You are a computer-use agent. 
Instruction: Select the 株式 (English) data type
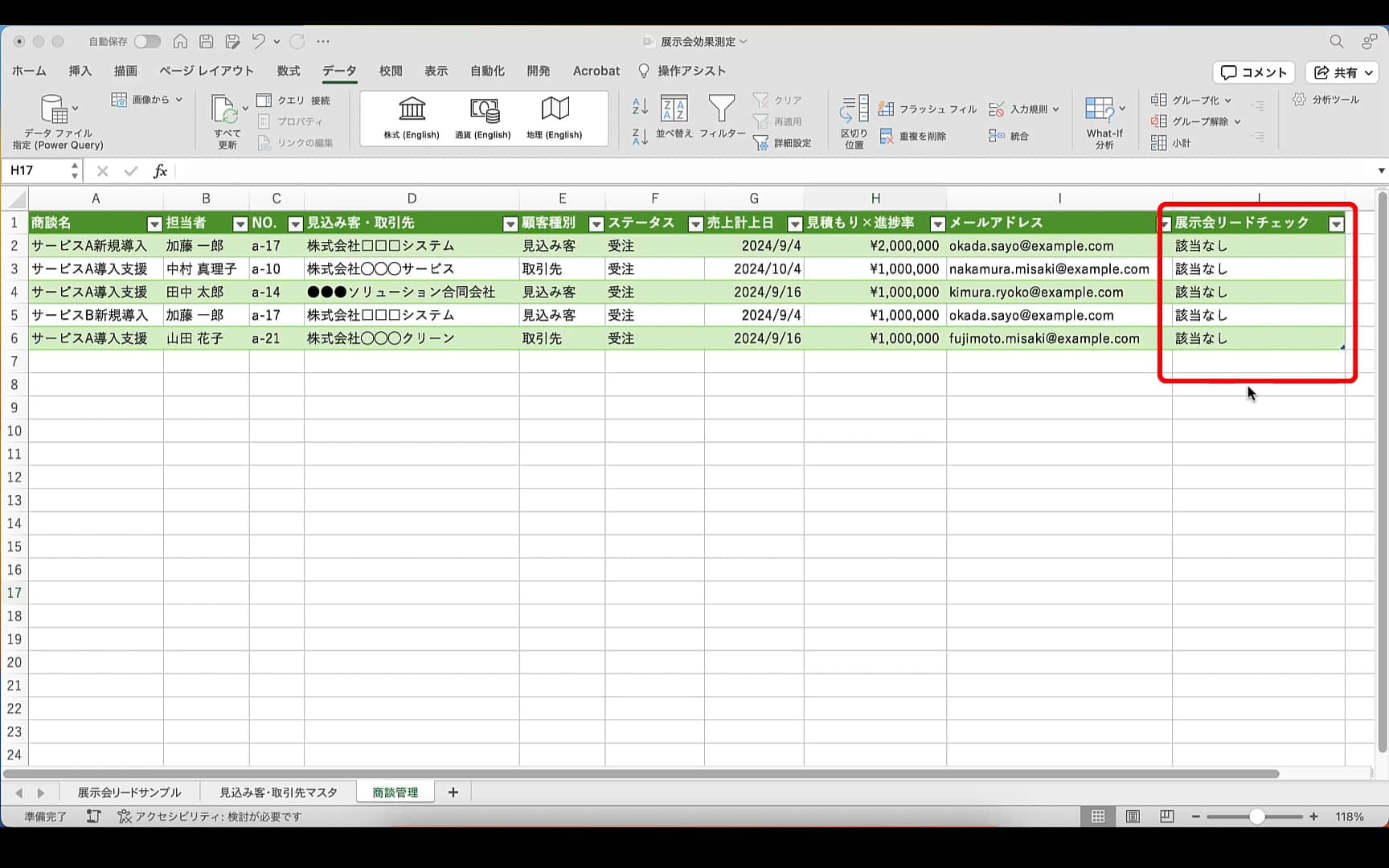point(412,118)
